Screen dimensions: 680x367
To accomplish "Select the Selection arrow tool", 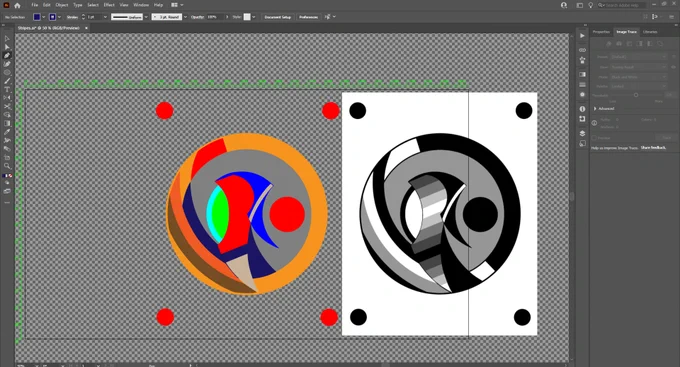I will pyautogui.click(x=7, y=39).
